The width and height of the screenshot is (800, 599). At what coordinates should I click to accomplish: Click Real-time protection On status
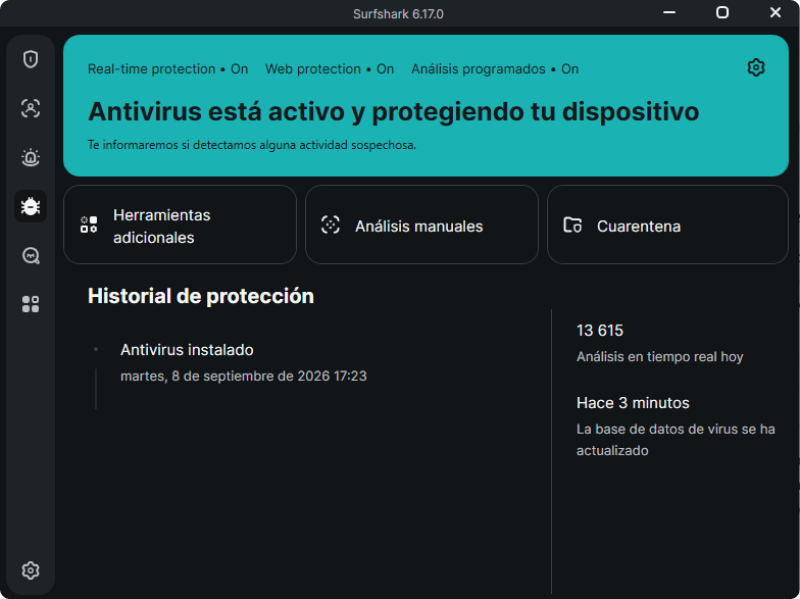(x=168, y=69)
